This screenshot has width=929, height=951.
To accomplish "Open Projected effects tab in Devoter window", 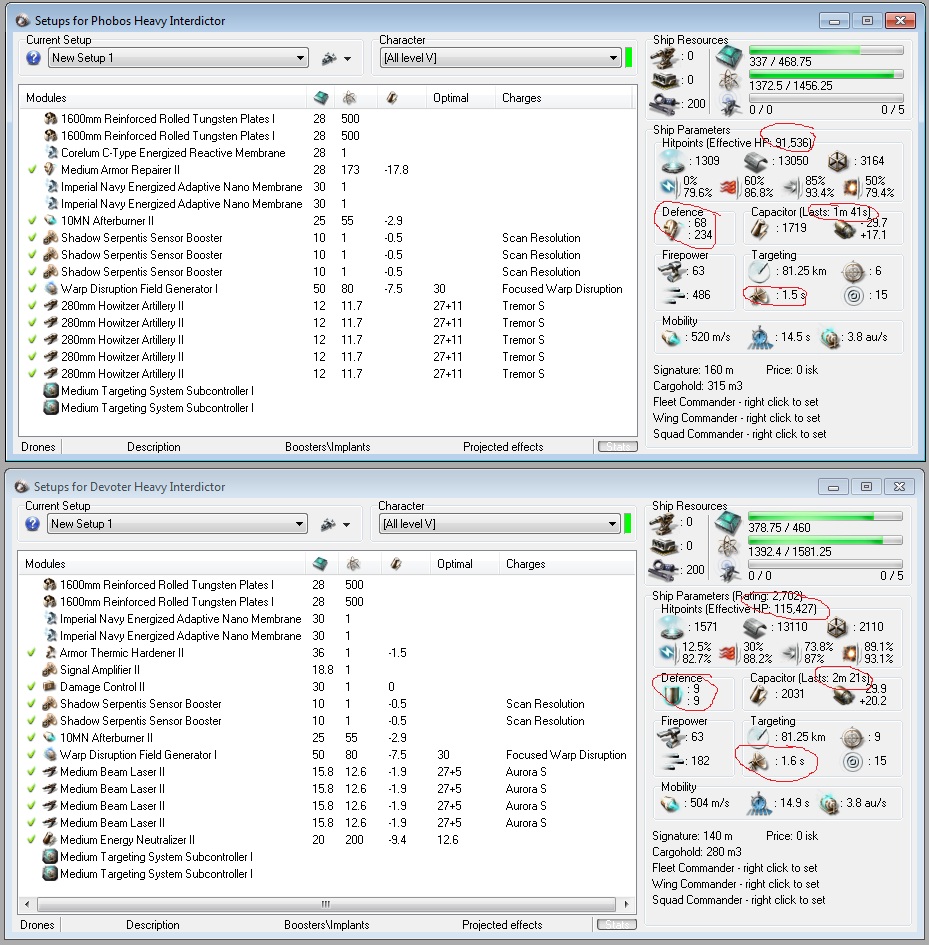I will (502, 925).
